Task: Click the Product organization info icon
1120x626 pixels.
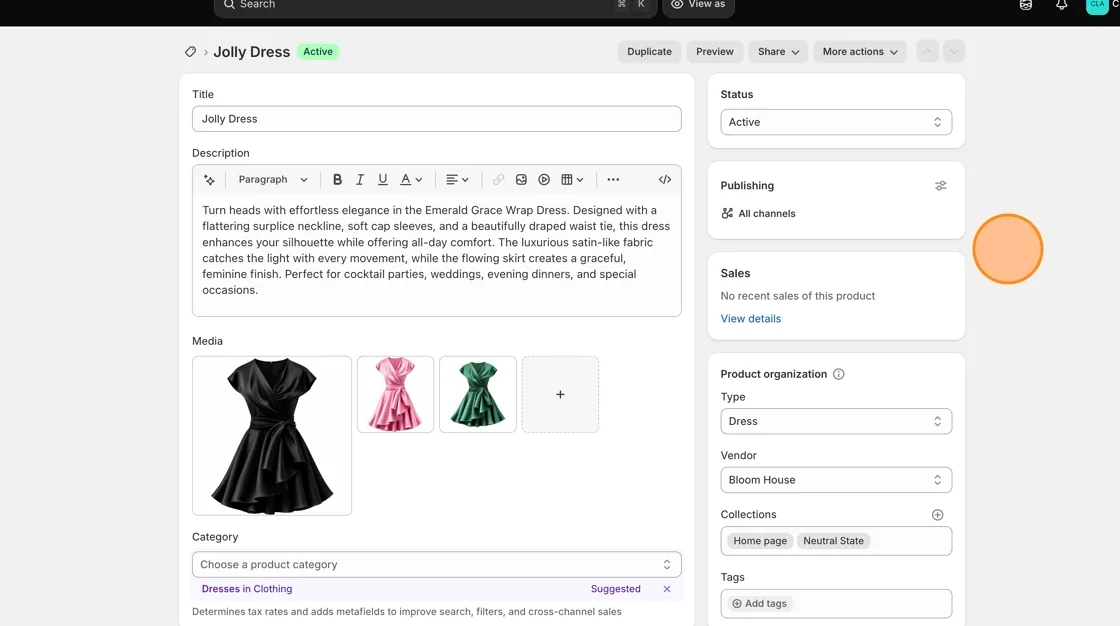Action: [x=839, y=374]
